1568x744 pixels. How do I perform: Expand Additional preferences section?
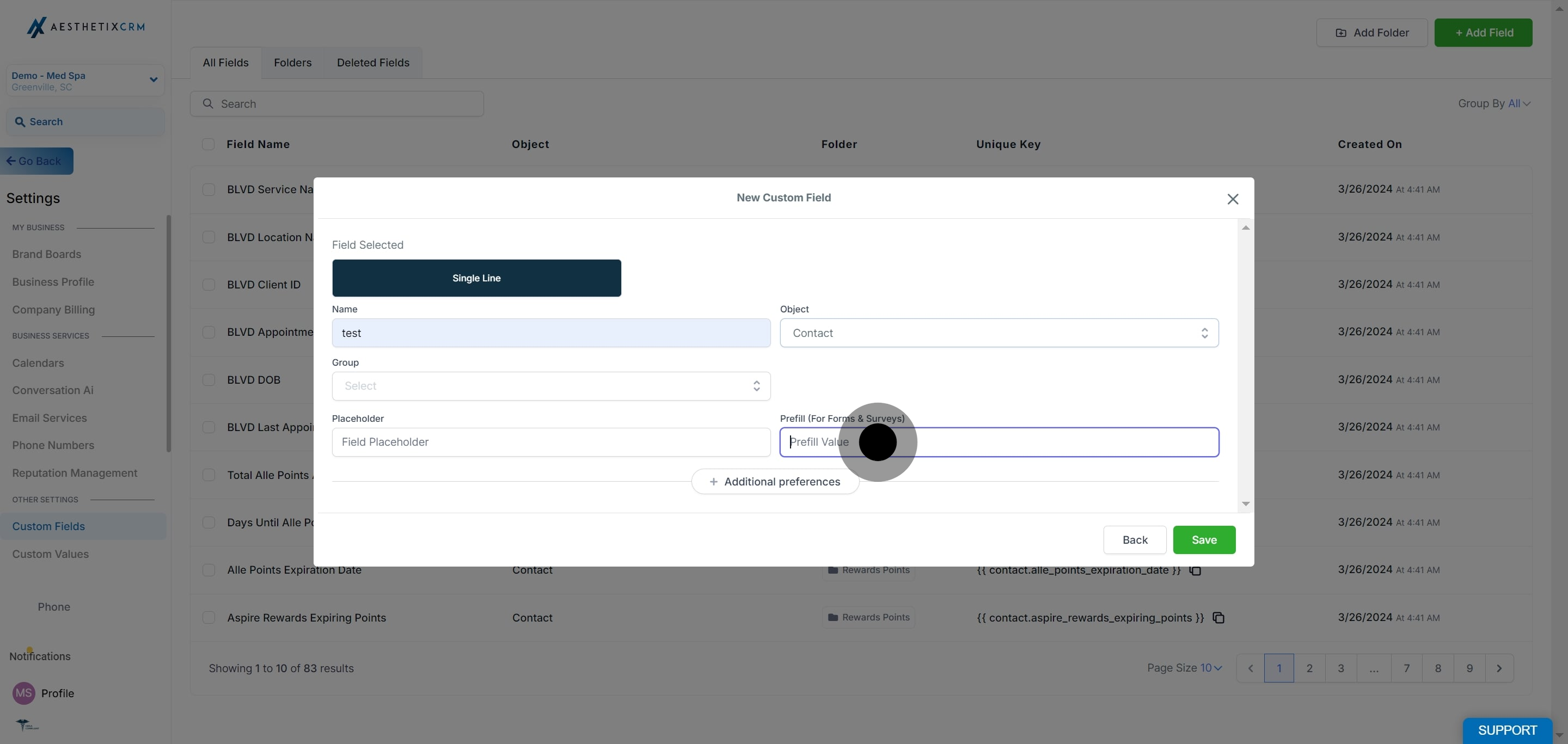774,482
